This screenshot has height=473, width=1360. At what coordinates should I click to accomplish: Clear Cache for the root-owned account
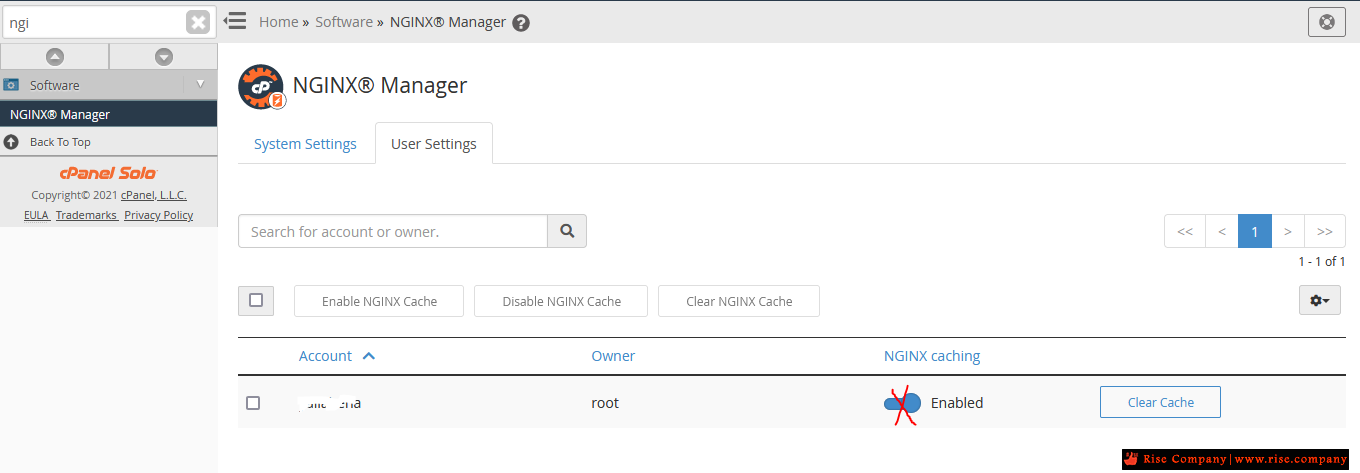[1160, 402]
